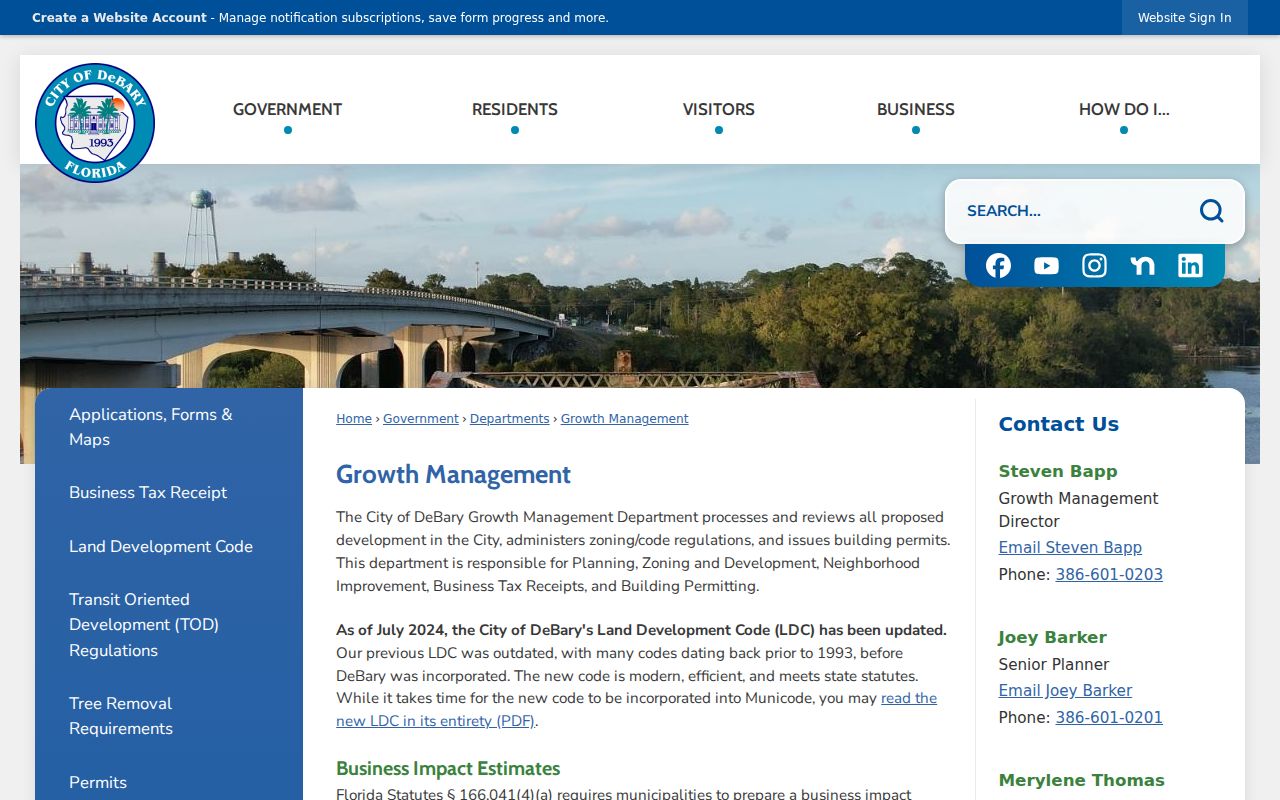
Task: Click the Growth Management page heading
Action: point(453,475)
